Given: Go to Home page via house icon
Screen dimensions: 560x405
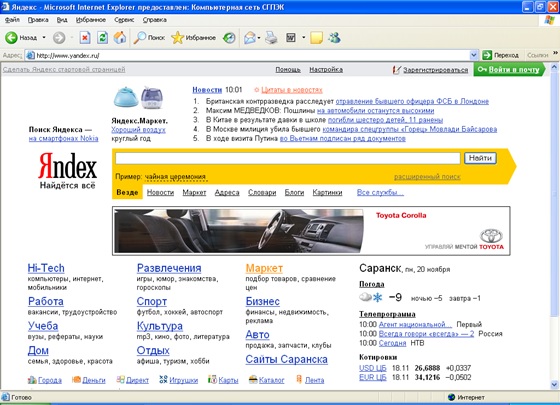Looking at the screenshot, I should pyautogui.click(x=120, y=38).
